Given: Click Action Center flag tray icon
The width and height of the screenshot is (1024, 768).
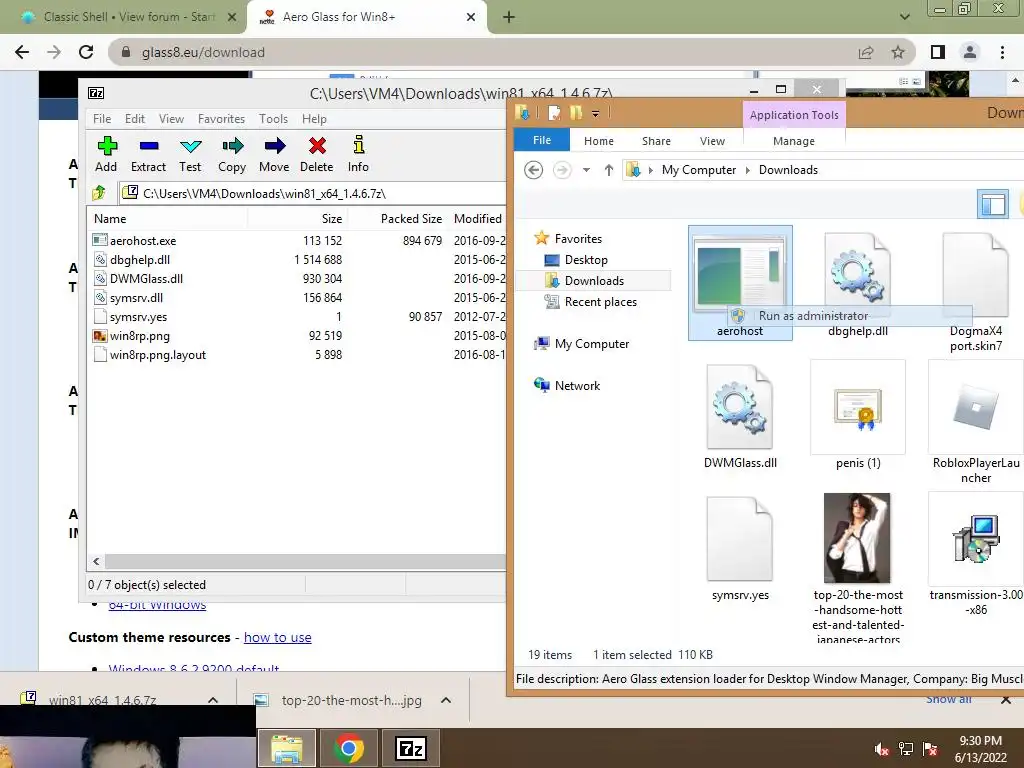Looking at the screenshot, I should click(930, 749).
